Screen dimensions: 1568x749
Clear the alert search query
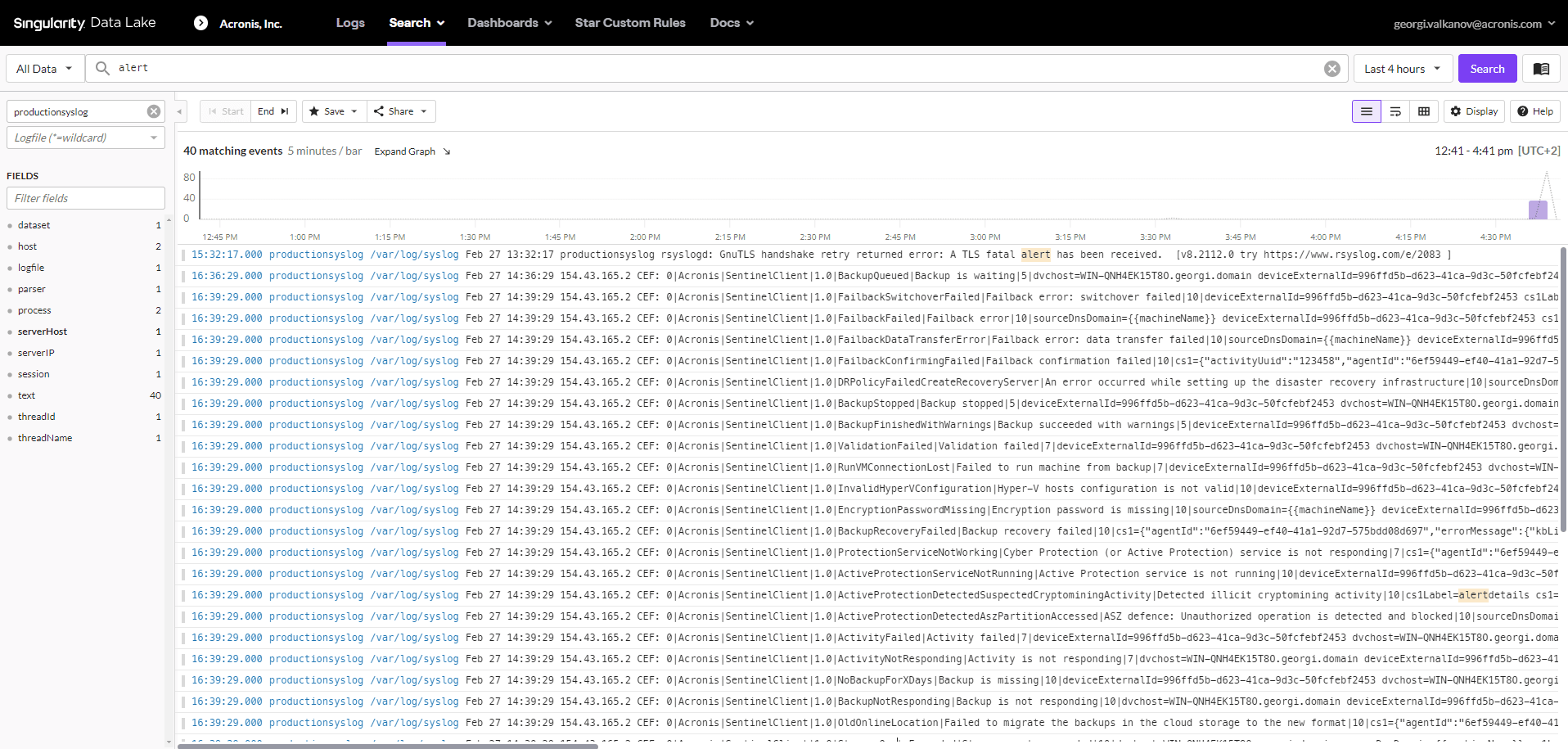point(1332,69)
